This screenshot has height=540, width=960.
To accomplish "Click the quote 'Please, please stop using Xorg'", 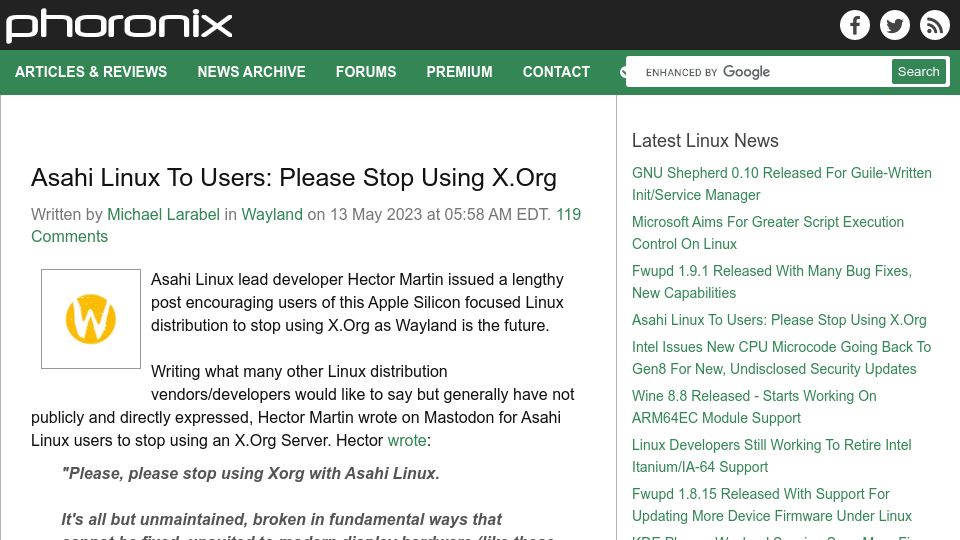I will (x=250, y=473).
